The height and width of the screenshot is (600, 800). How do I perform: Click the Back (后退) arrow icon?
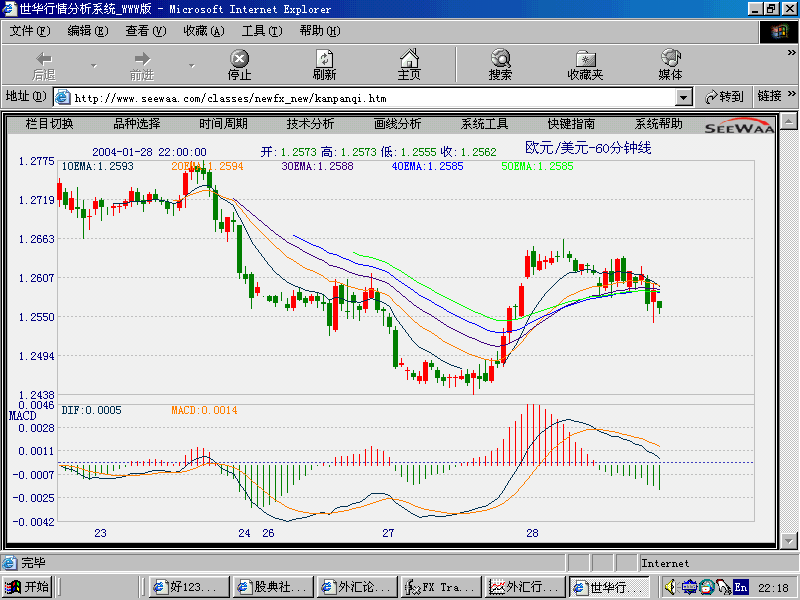click(x=44, y=58)
